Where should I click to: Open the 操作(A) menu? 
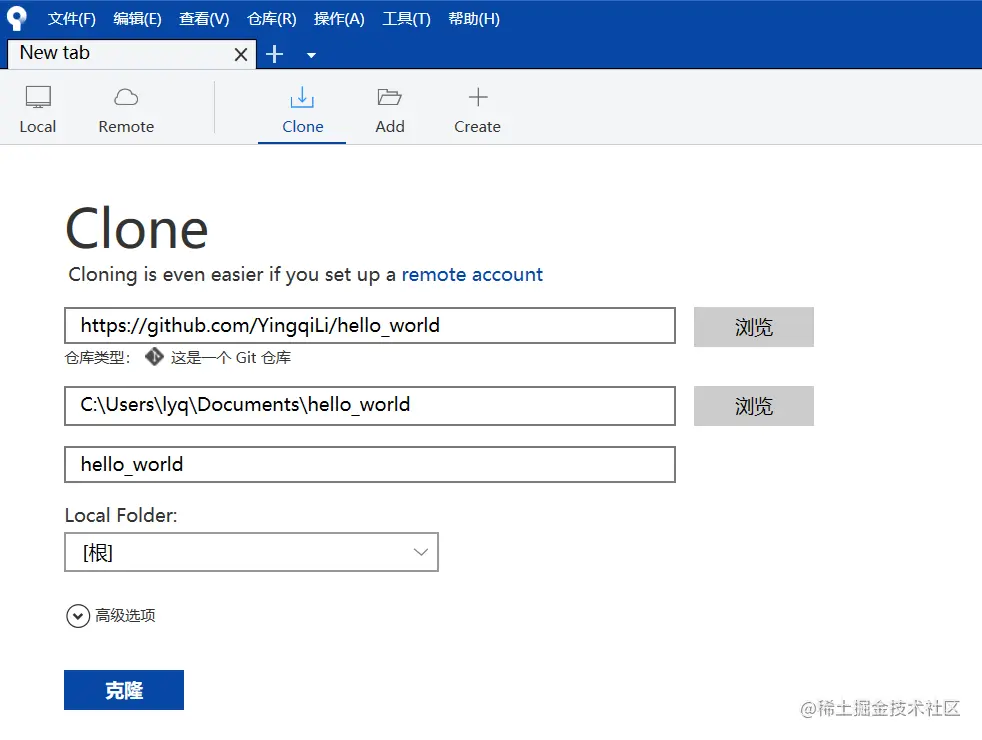339,19
